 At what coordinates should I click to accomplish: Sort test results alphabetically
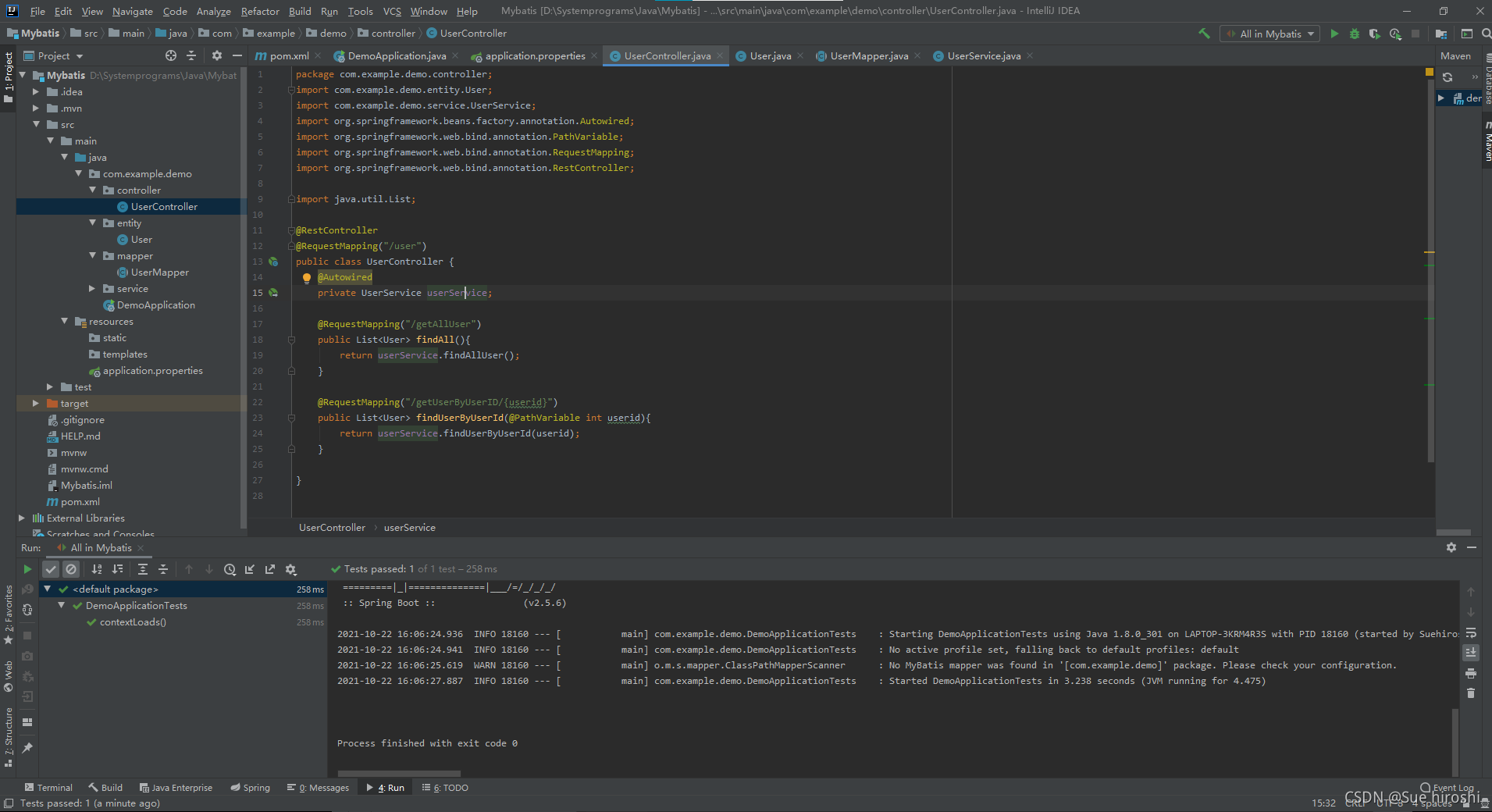point(97,569)
